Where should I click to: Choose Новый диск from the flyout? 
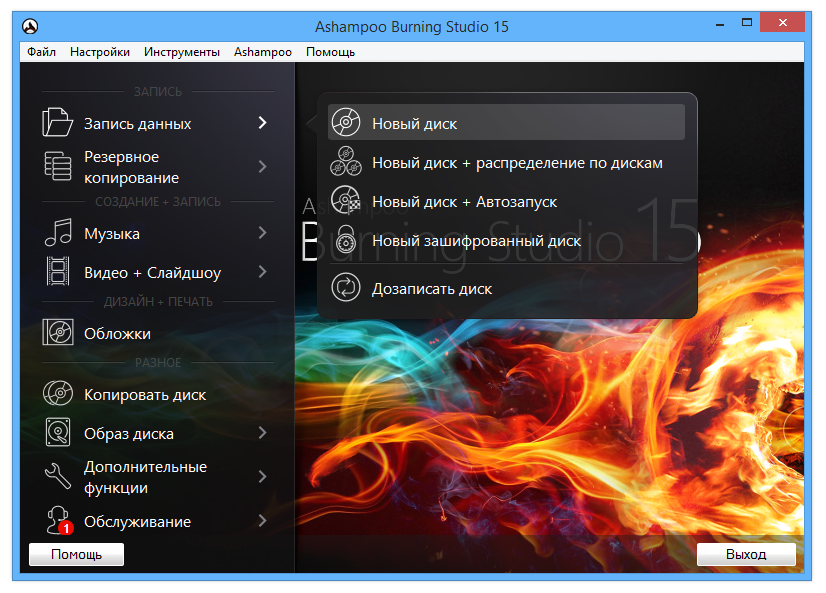point(506,122)
